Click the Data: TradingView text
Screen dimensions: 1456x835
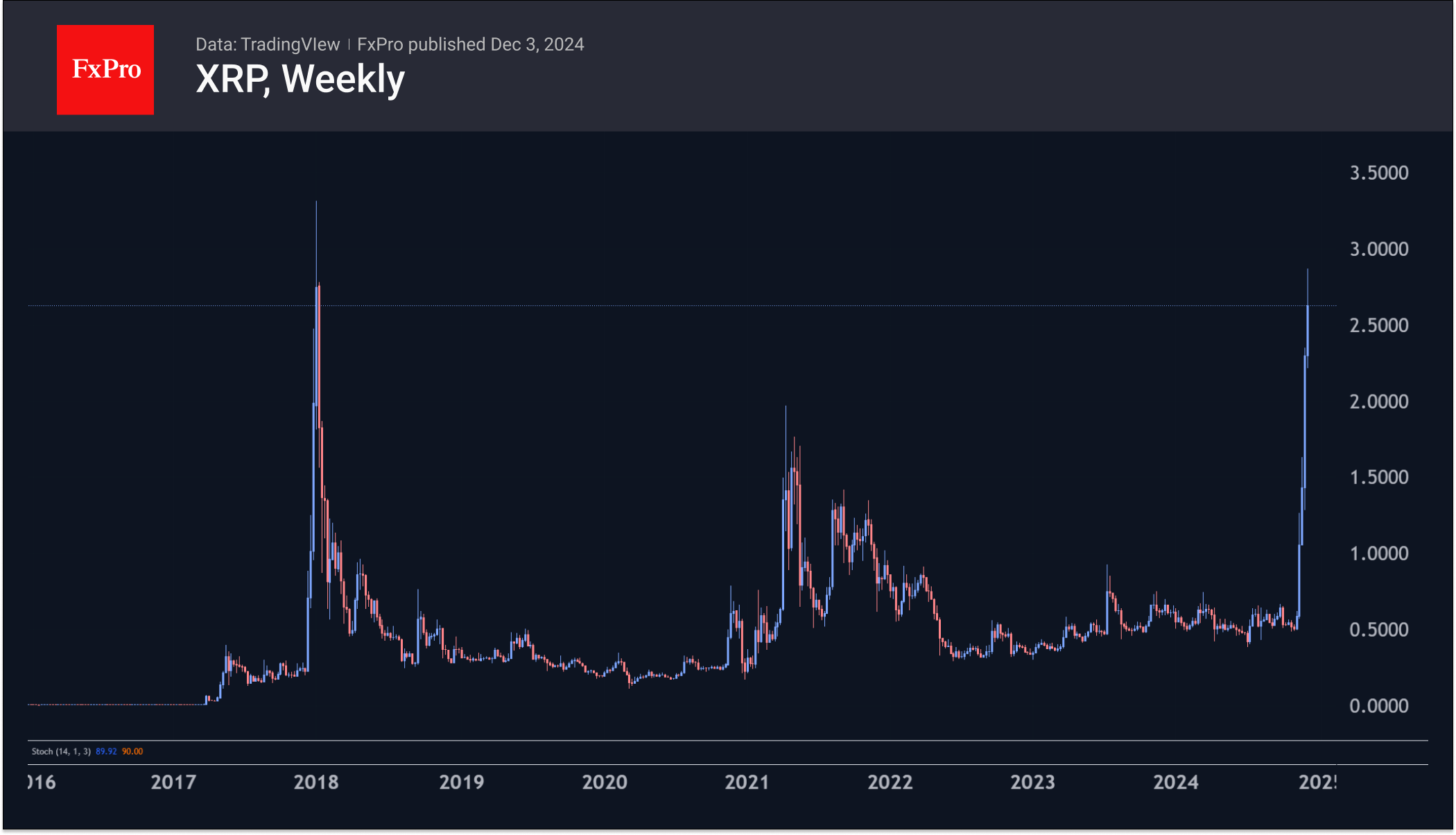point(268,44)
